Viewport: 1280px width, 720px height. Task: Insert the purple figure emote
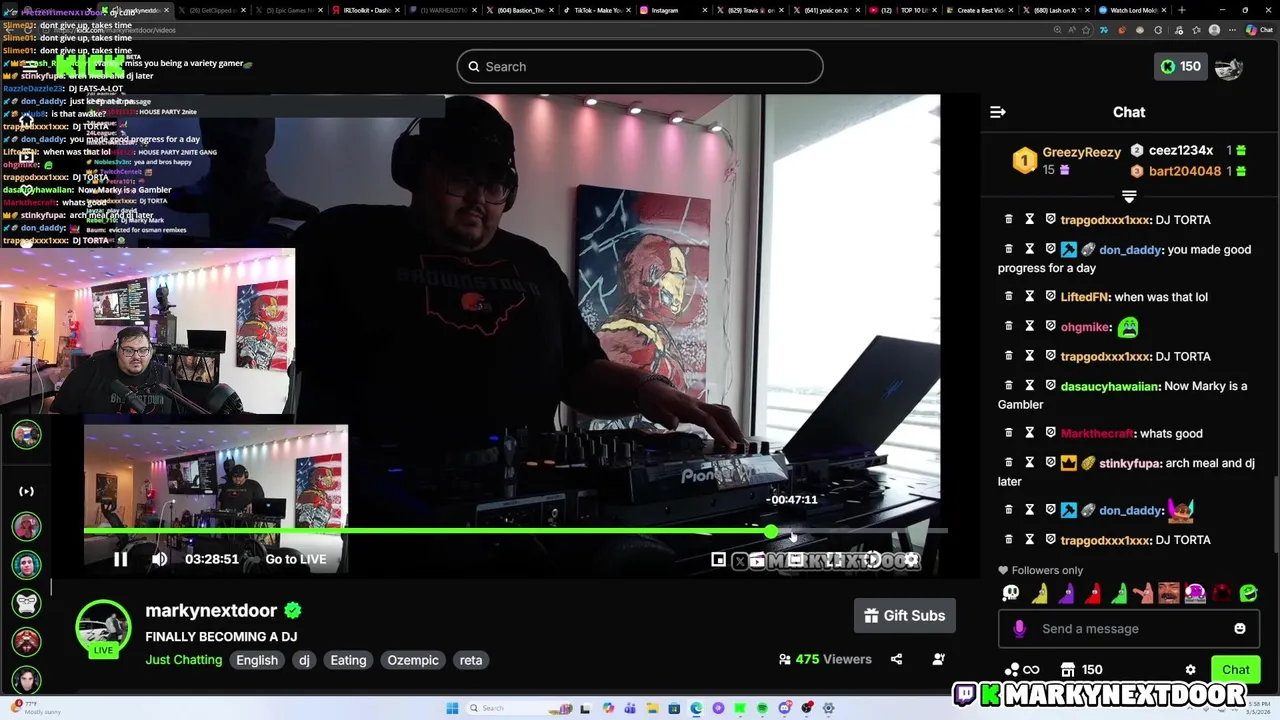coord(1066,594)
